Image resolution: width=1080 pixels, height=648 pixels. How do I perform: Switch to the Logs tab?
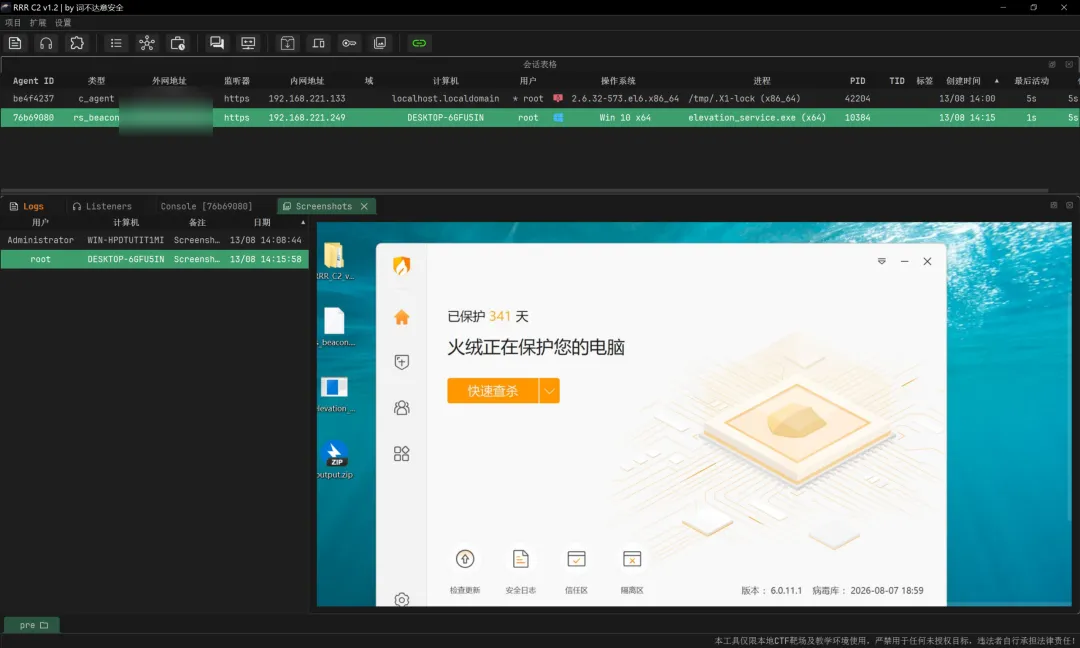click(27, 206)
